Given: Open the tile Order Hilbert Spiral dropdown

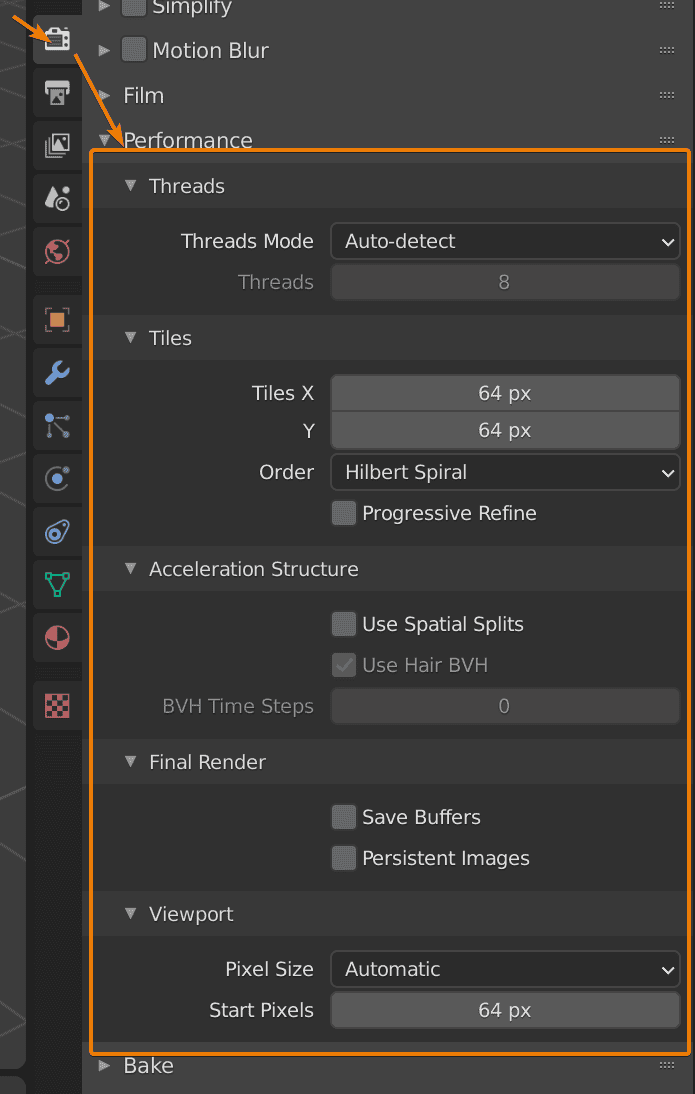Looking at the screenshot, I should point(505,472).
